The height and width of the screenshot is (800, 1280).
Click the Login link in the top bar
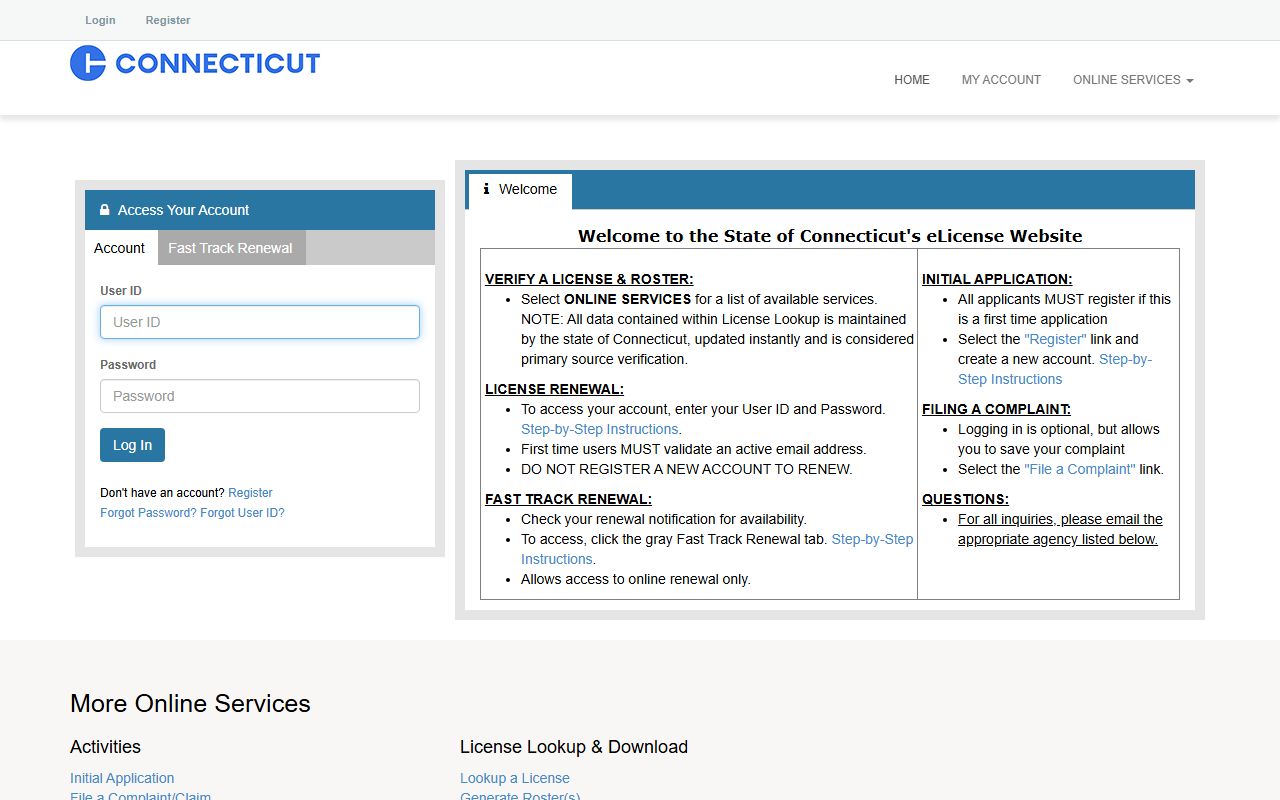tap(100, 20)
